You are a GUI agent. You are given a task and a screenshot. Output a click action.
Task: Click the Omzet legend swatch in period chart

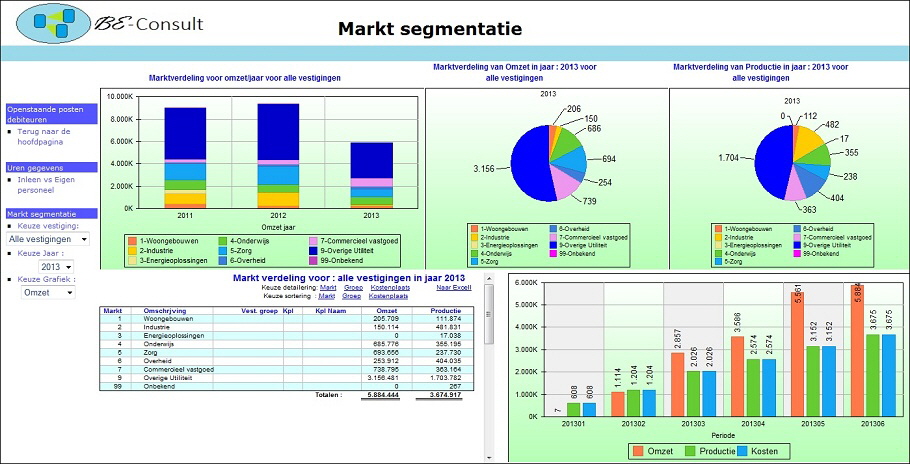(x=637, y=452)
